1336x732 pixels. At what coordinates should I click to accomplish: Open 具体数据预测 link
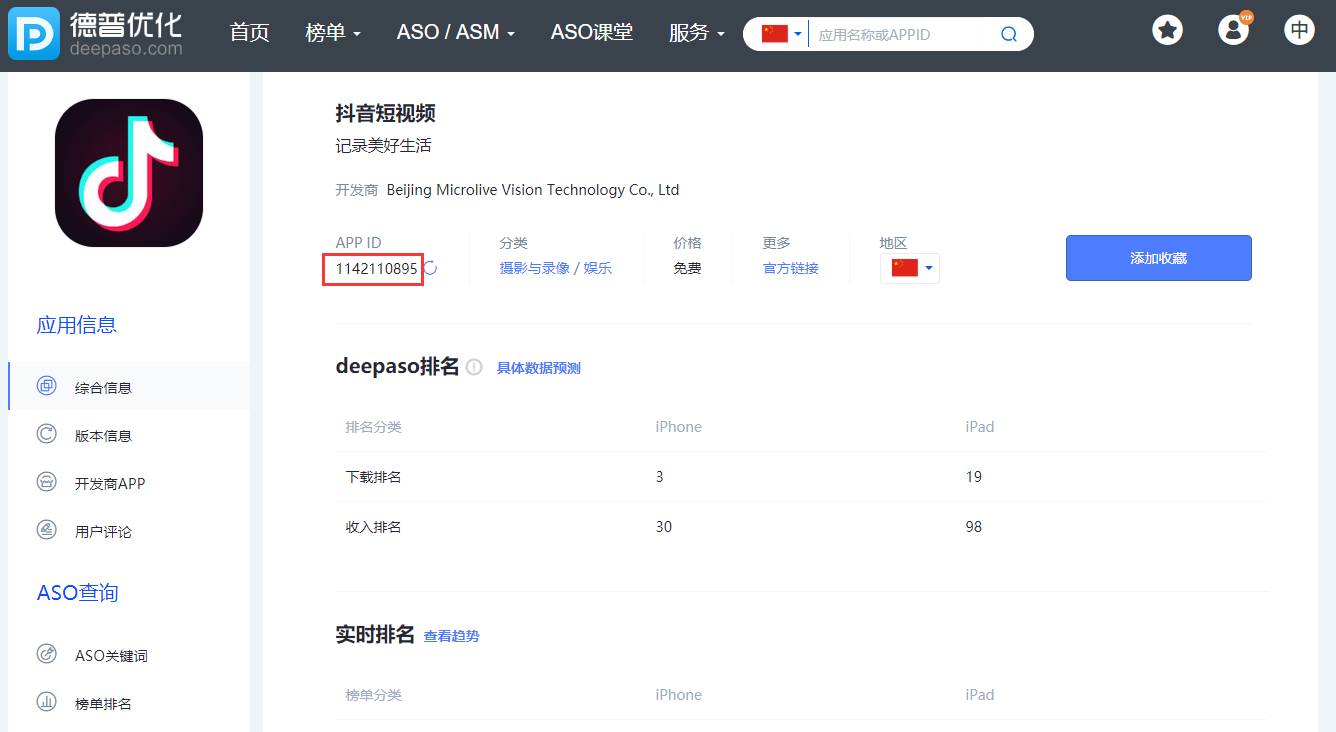tap(538, 368)
